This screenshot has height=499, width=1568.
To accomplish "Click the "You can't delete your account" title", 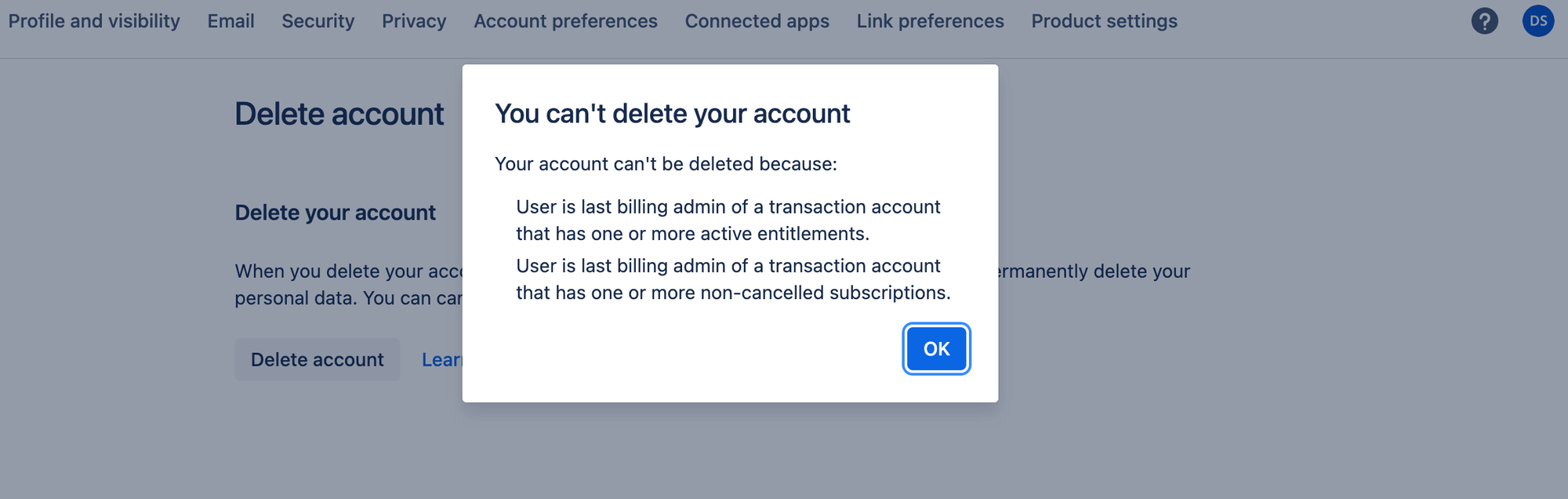I will 672,114.
